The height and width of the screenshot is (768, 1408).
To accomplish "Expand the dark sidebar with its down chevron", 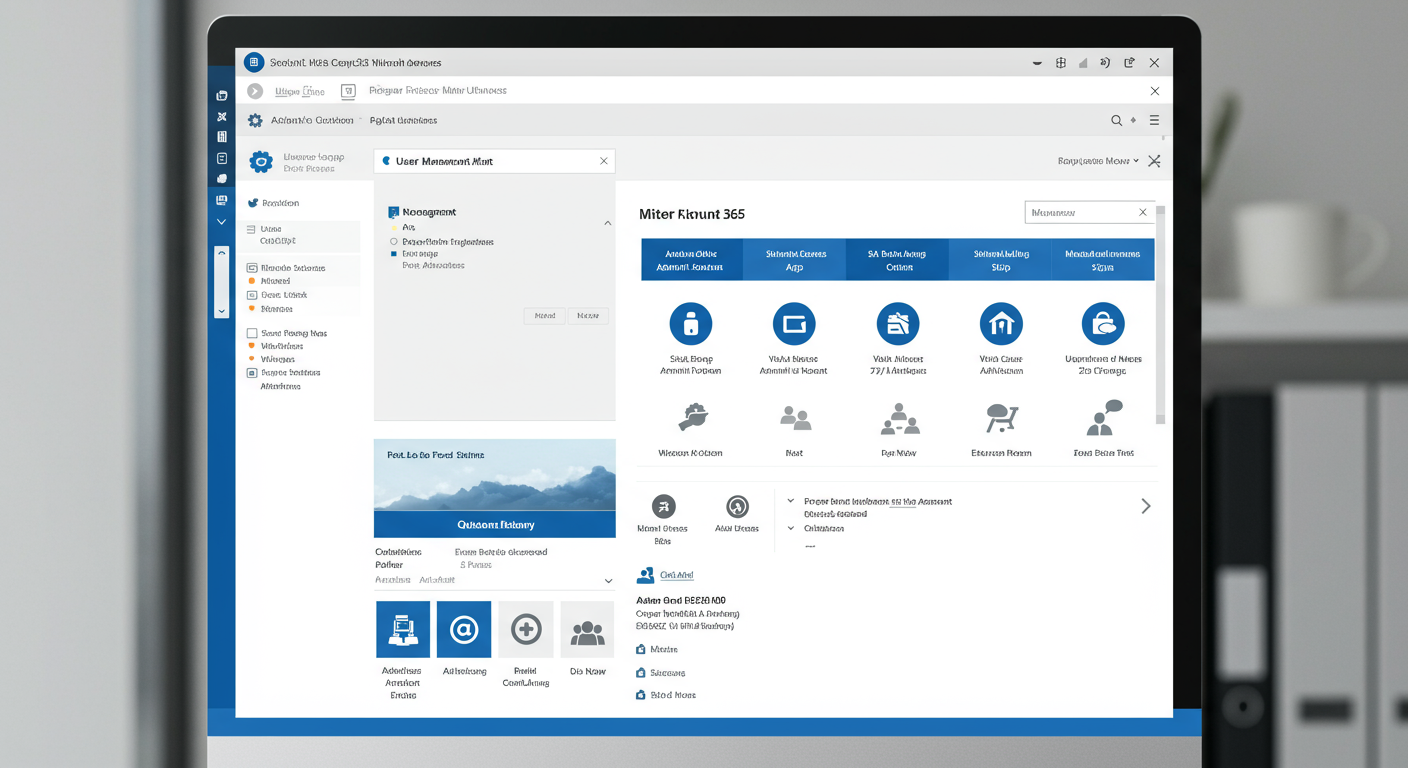I will click(222, 222).
